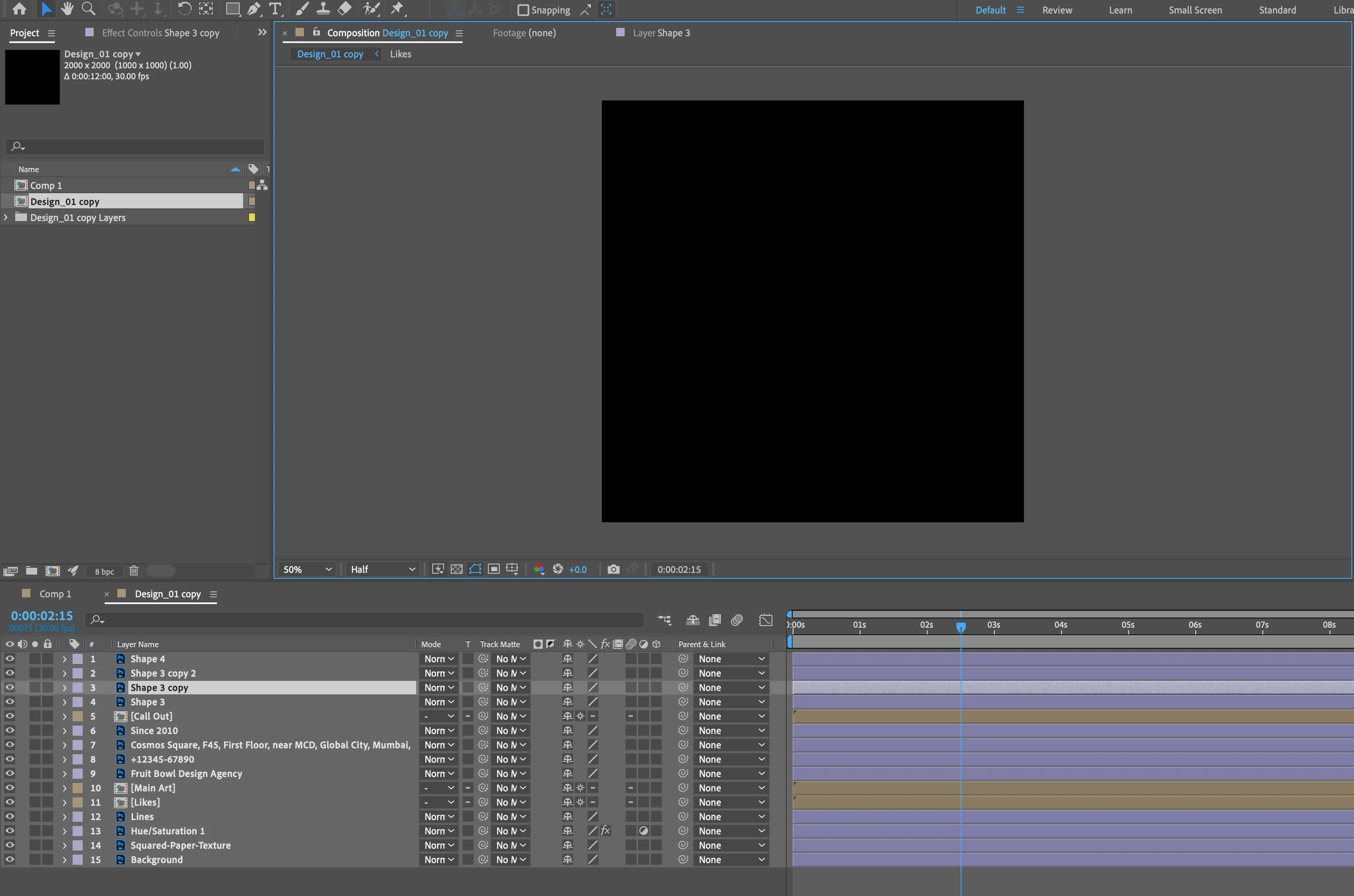
Task: Hide the Background layer
Action: [x=10, y=859]
